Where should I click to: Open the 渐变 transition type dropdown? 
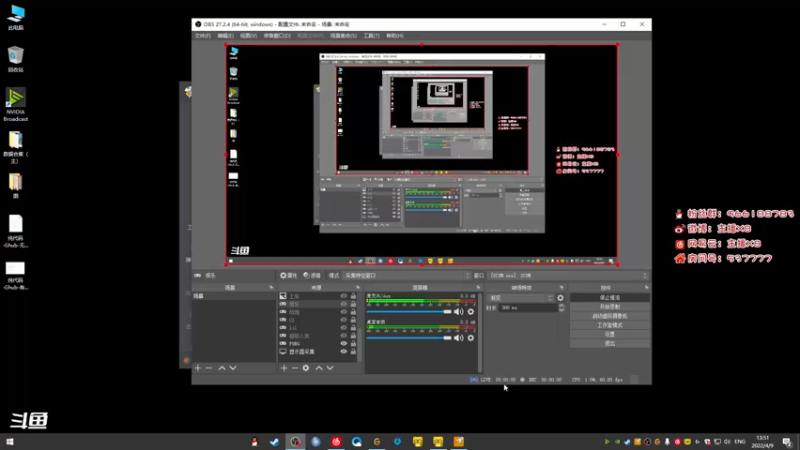point(520,298)
